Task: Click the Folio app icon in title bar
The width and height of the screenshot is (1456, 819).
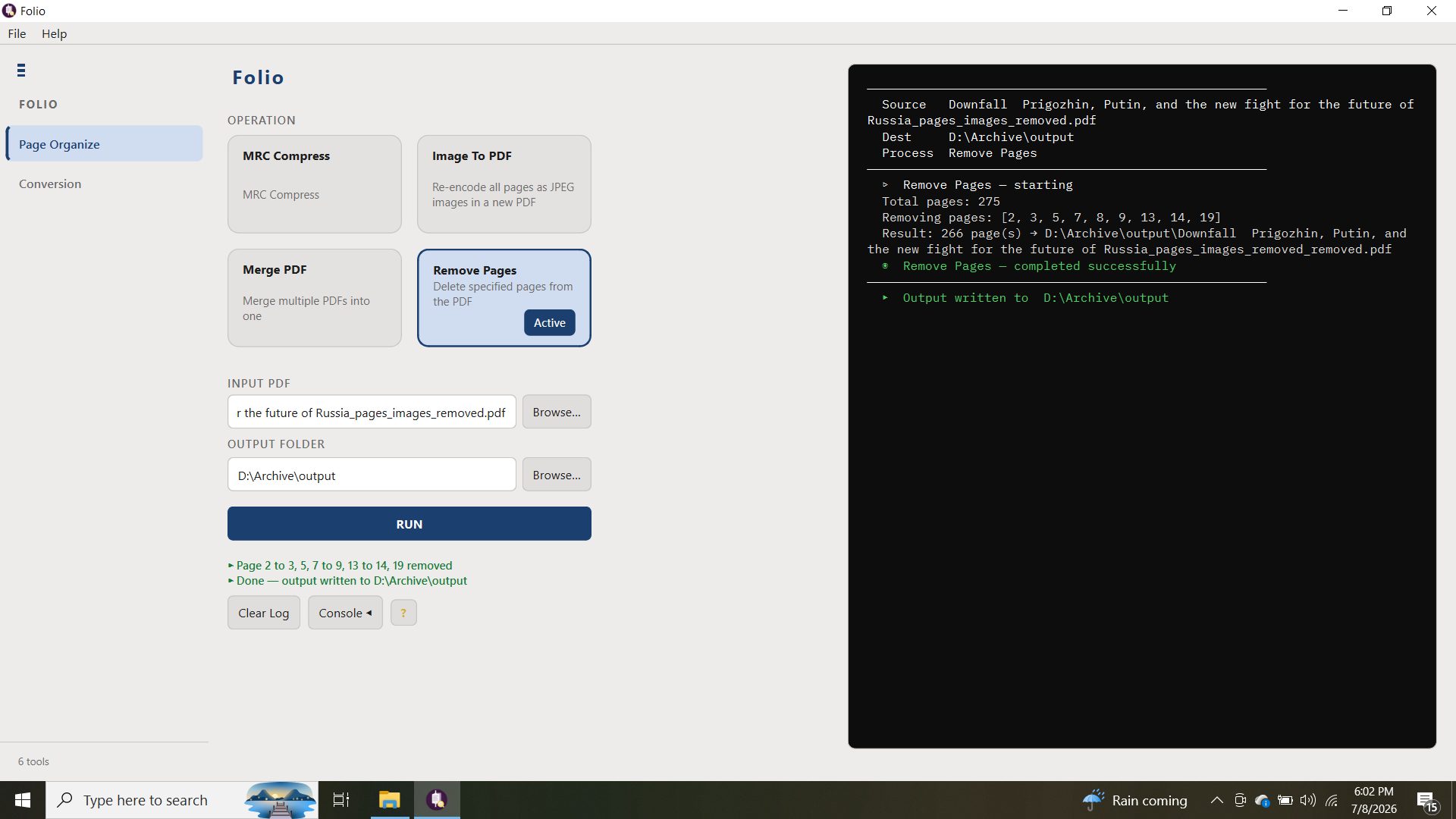Action: [x=9, y=11]
